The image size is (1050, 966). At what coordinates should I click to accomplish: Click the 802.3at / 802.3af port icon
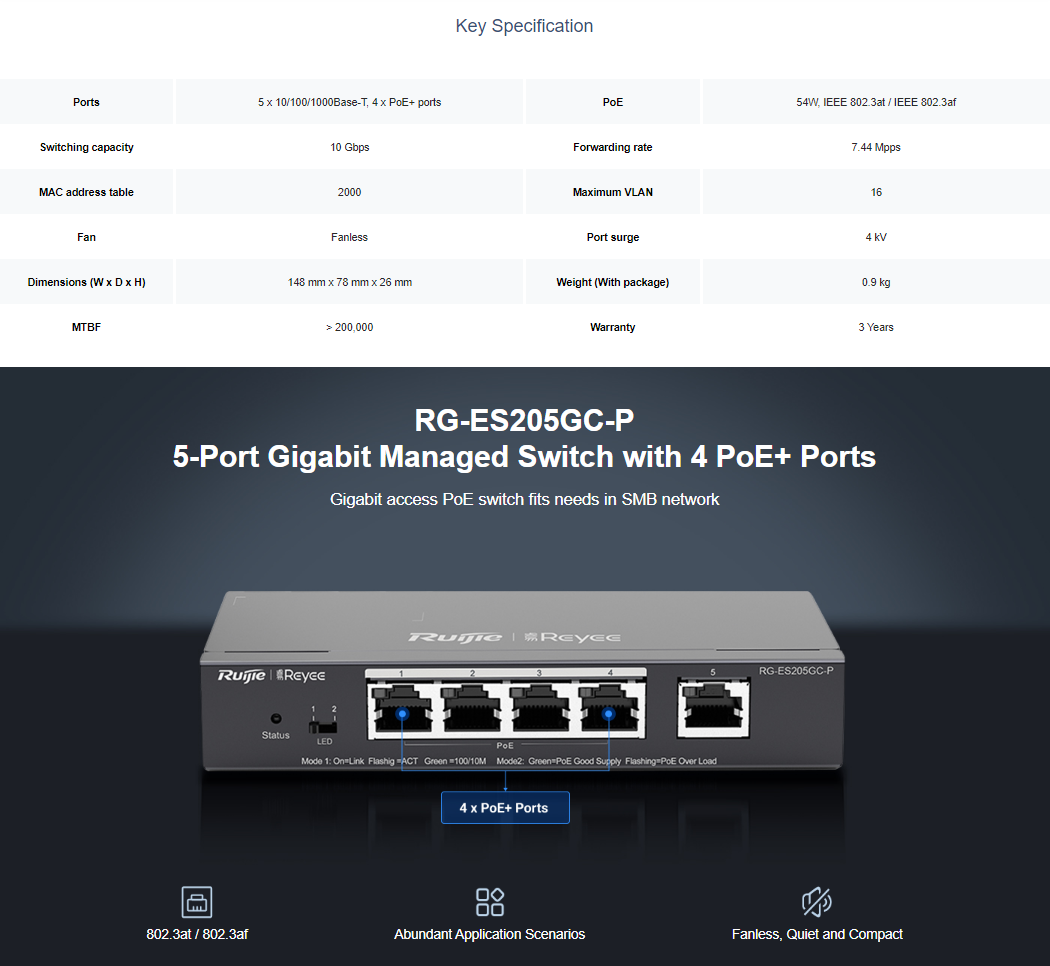(x=197, y=902)
